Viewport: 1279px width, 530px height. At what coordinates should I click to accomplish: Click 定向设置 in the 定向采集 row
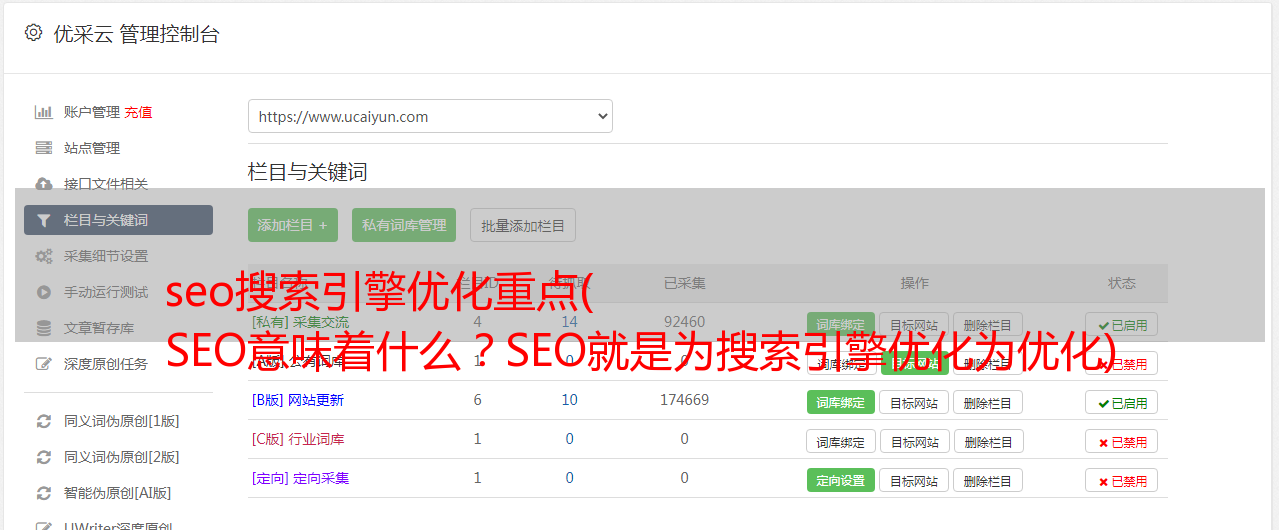point(841,480)
